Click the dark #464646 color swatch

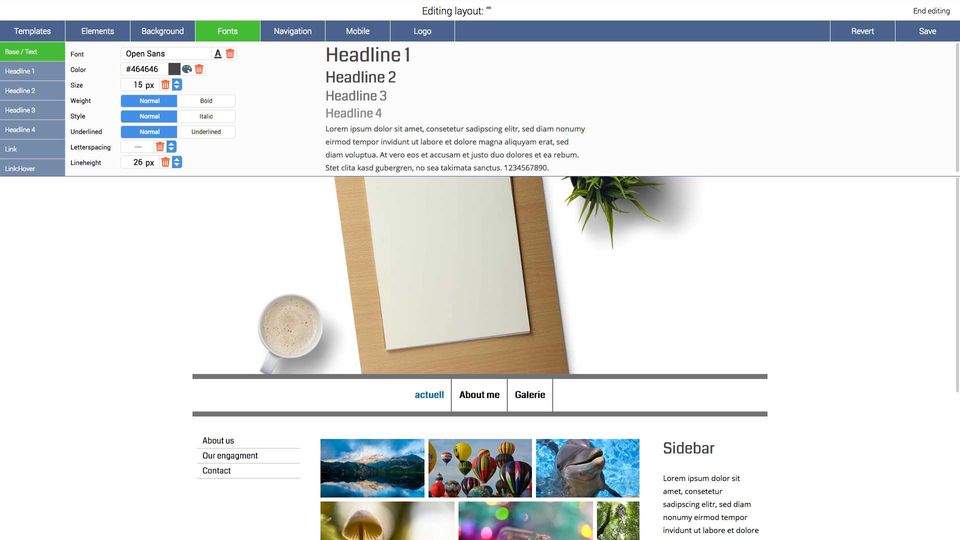pyautogui.click(x=174, y=69)
